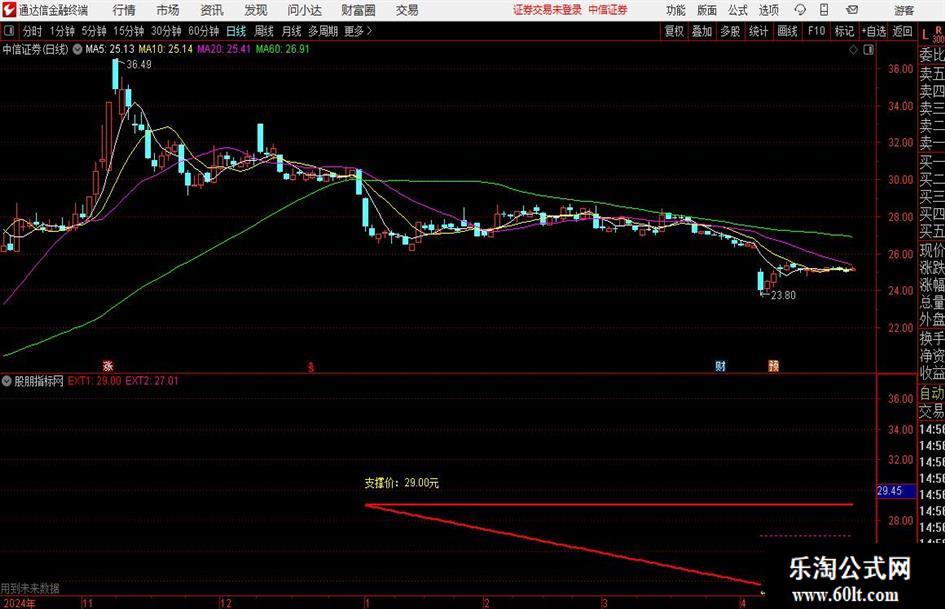Image resolution: width=945 pixels, height=609 pixels.
Task: Switch to the 30分钟 period tab
Action: click(x=166, y=31)
